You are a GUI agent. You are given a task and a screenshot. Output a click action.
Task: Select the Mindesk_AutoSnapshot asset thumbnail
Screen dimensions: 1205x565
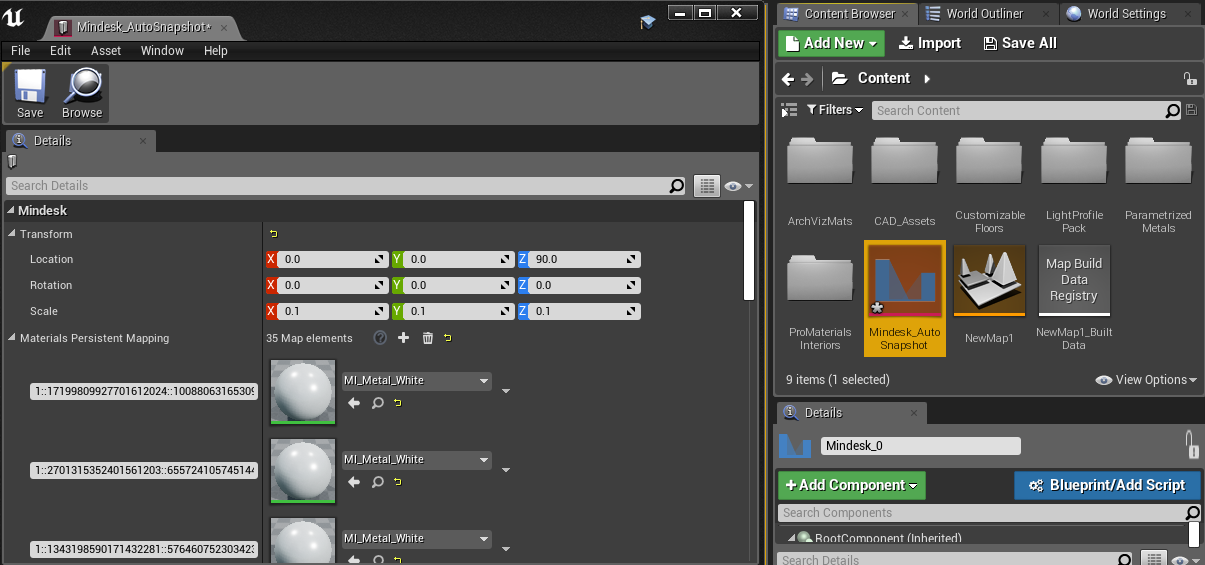coord(905,280)
